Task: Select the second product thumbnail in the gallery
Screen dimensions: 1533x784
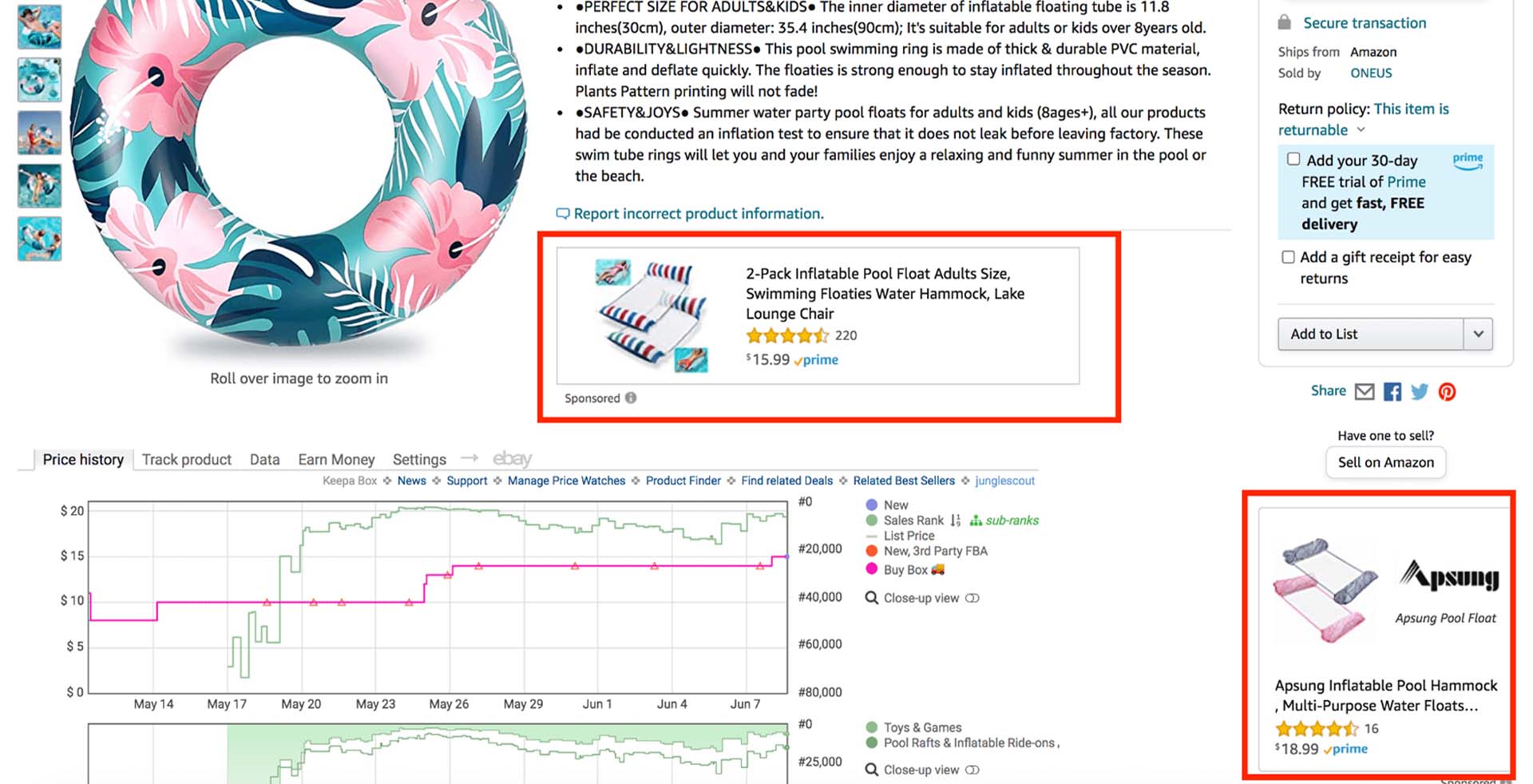Action: 39,79
